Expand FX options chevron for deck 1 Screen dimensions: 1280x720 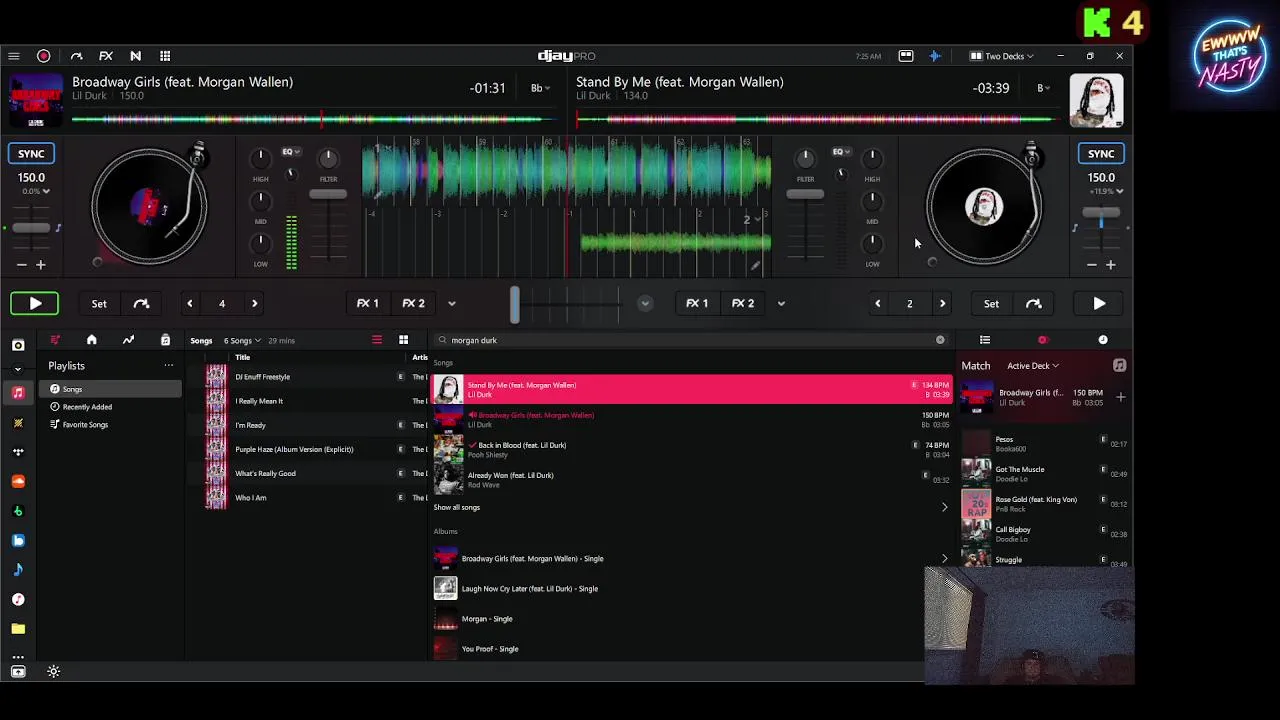(451, 303)
